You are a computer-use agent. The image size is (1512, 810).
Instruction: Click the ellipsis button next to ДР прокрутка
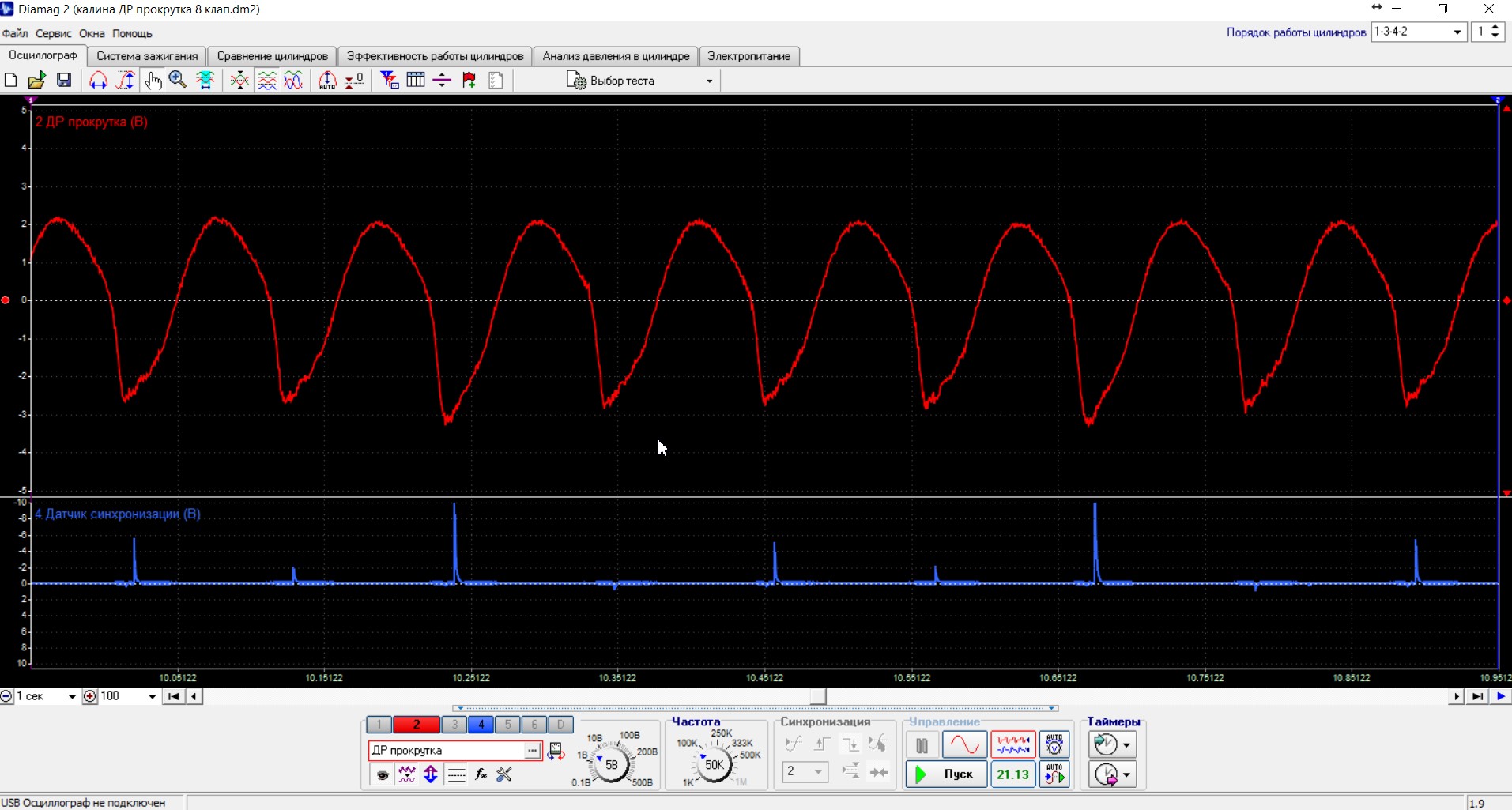click(533, 751)
